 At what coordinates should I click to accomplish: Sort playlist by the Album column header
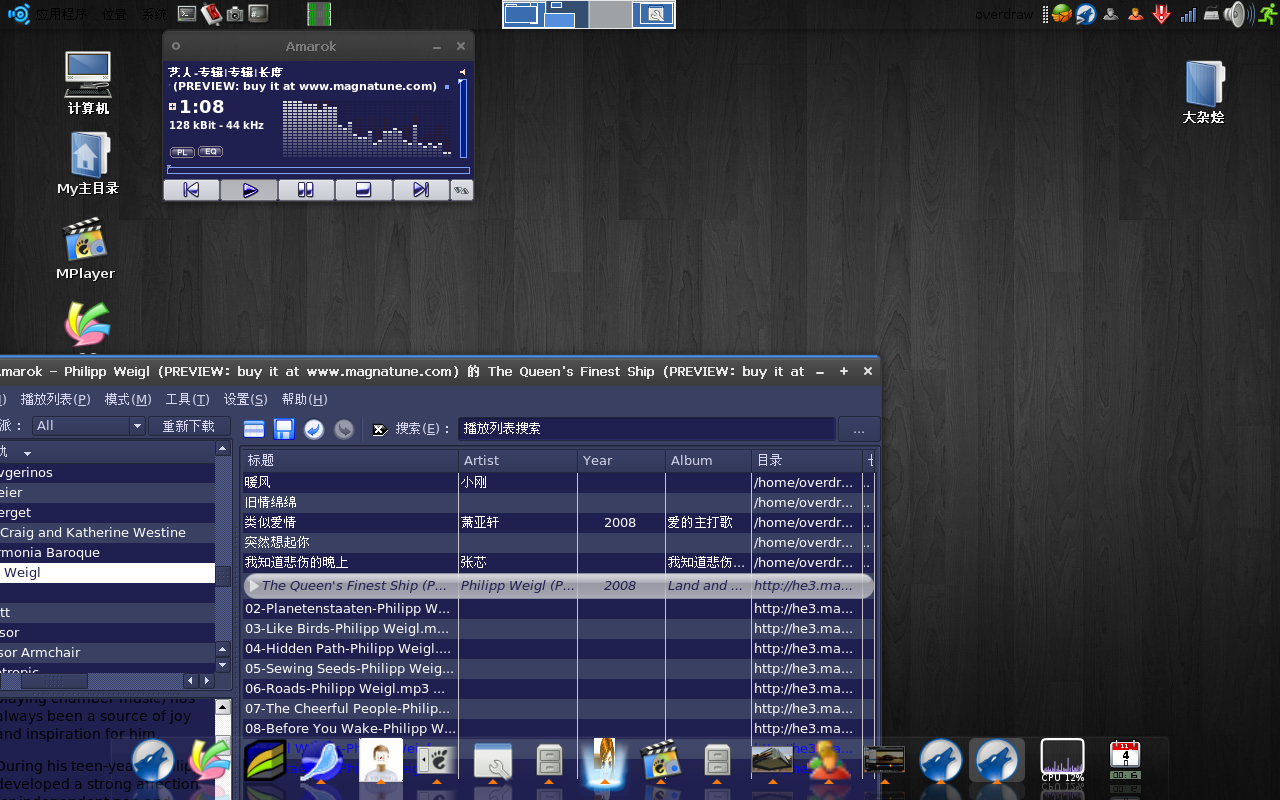pos(708,460)
